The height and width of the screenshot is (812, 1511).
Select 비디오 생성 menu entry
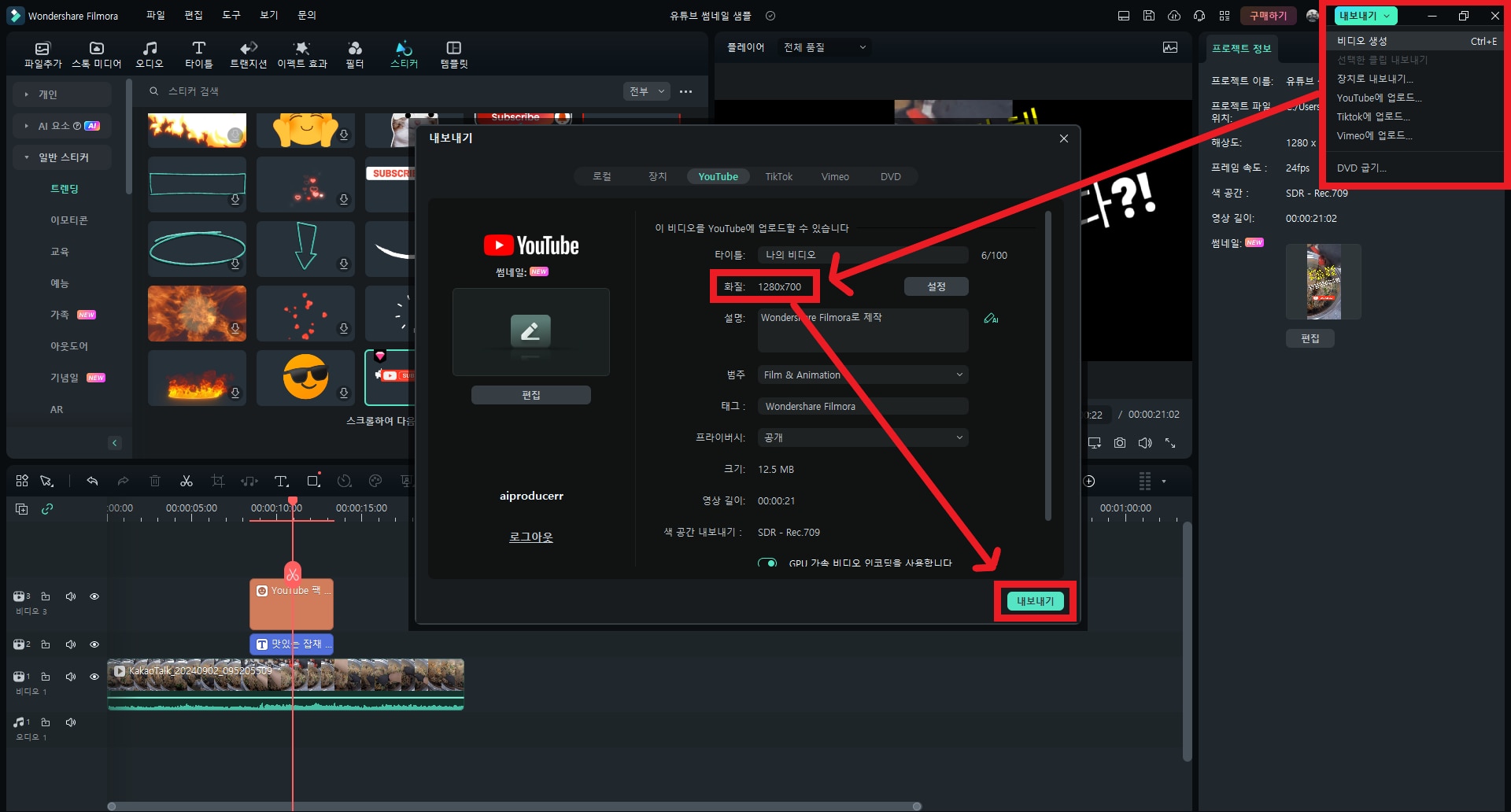click(x=1417, y=41)
